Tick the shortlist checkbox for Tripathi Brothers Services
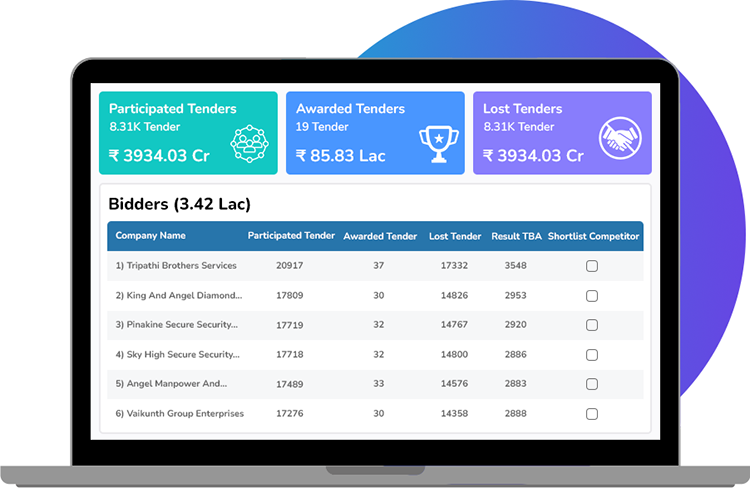 coord(592,266)
